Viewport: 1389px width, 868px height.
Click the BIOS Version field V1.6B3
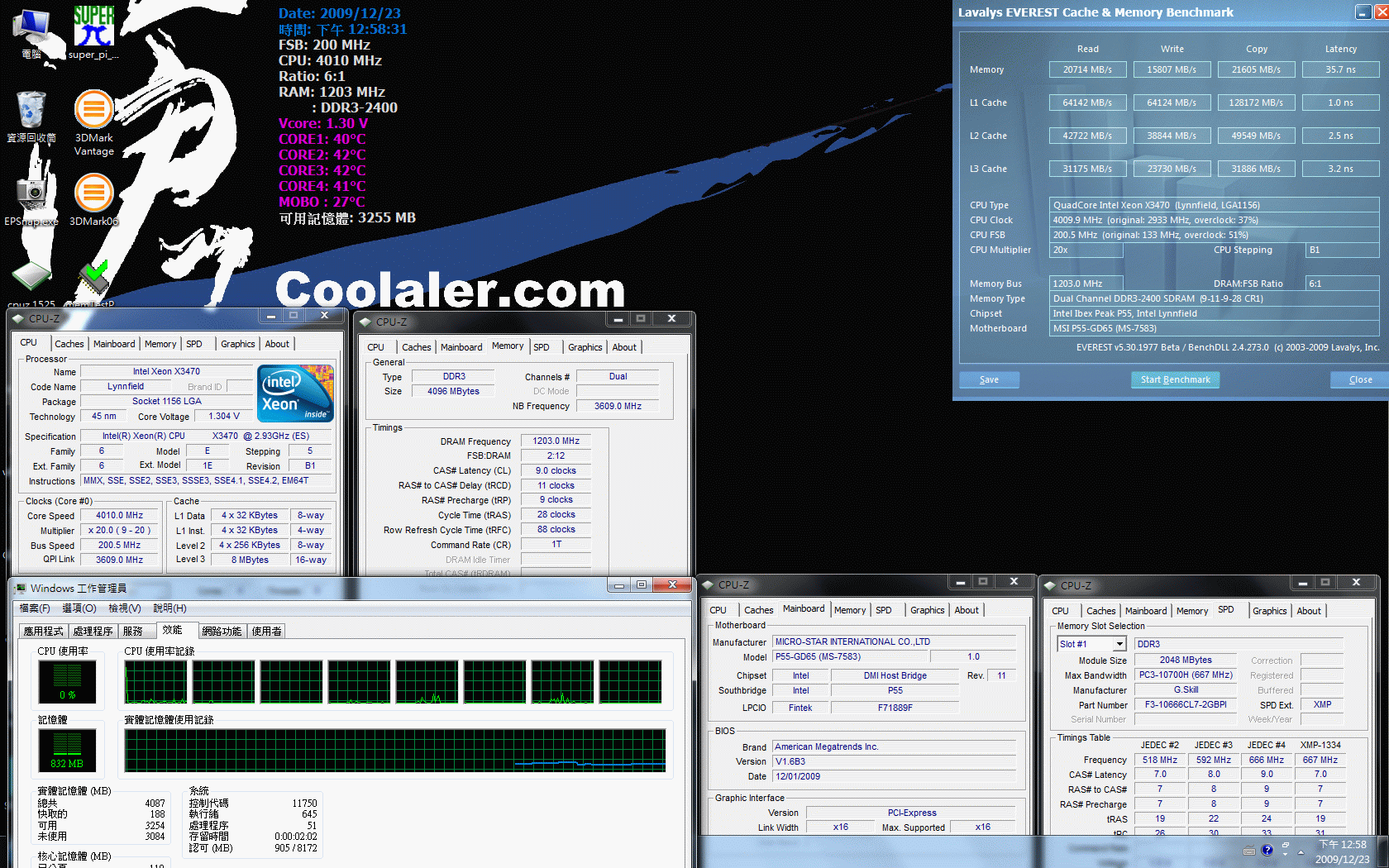(894, 762)
